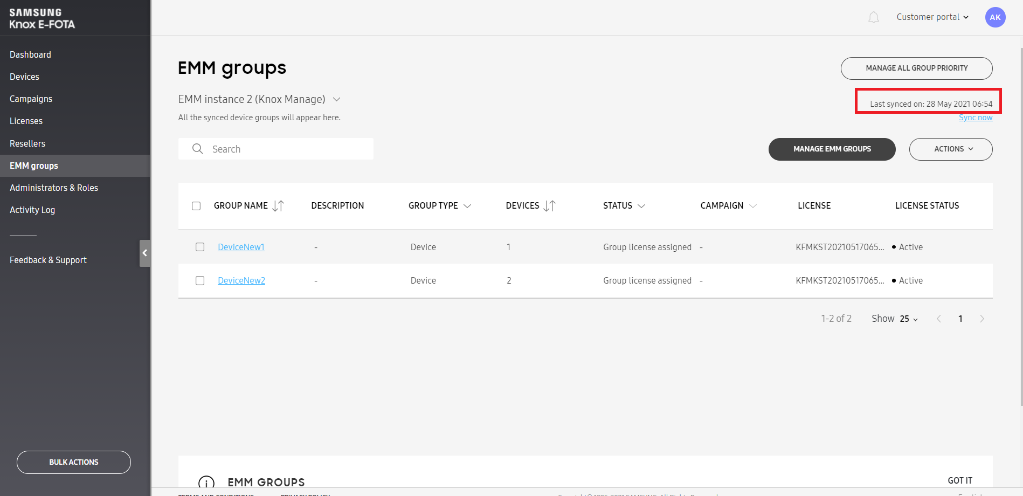Check the DeviceNew2 row checkbox
Screen dimensions: 1023x496
200,281
